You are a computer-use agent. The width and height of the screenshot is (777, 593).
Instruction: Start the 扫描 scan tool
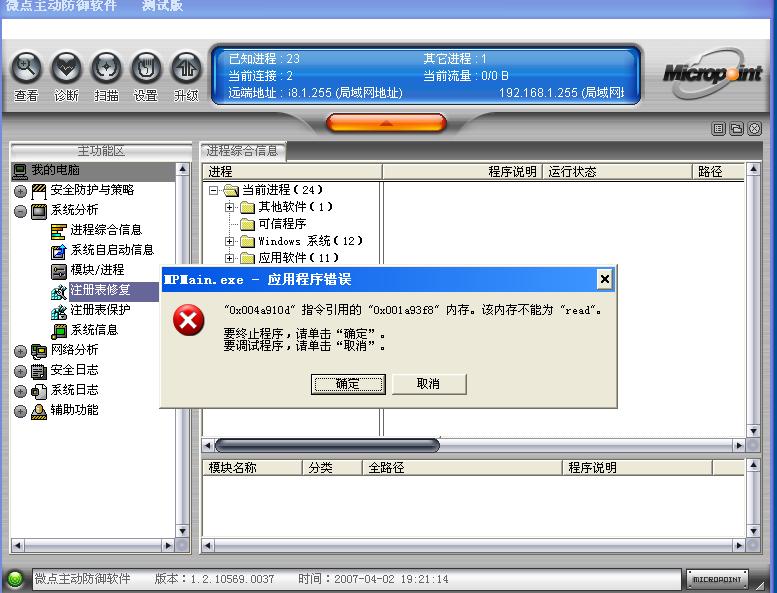(x=106, y=67)
